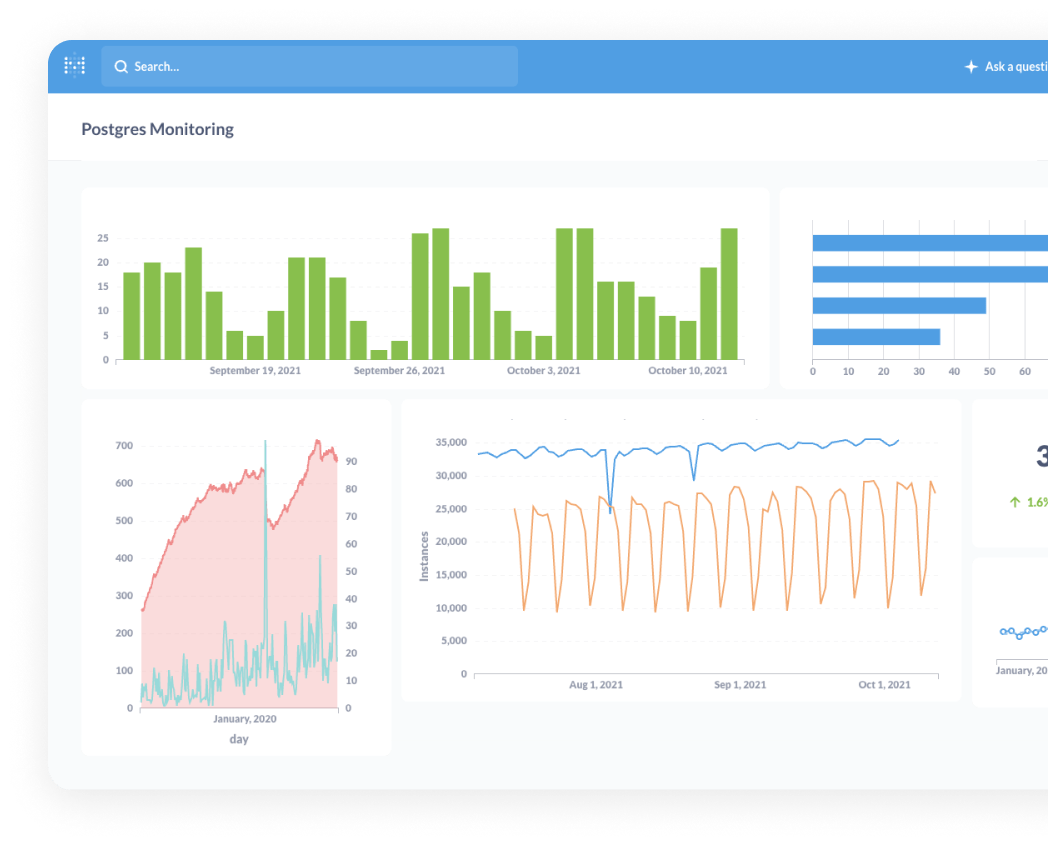
Task: Click the green up-arrow trend icon
Action: tap(1015, 501)
